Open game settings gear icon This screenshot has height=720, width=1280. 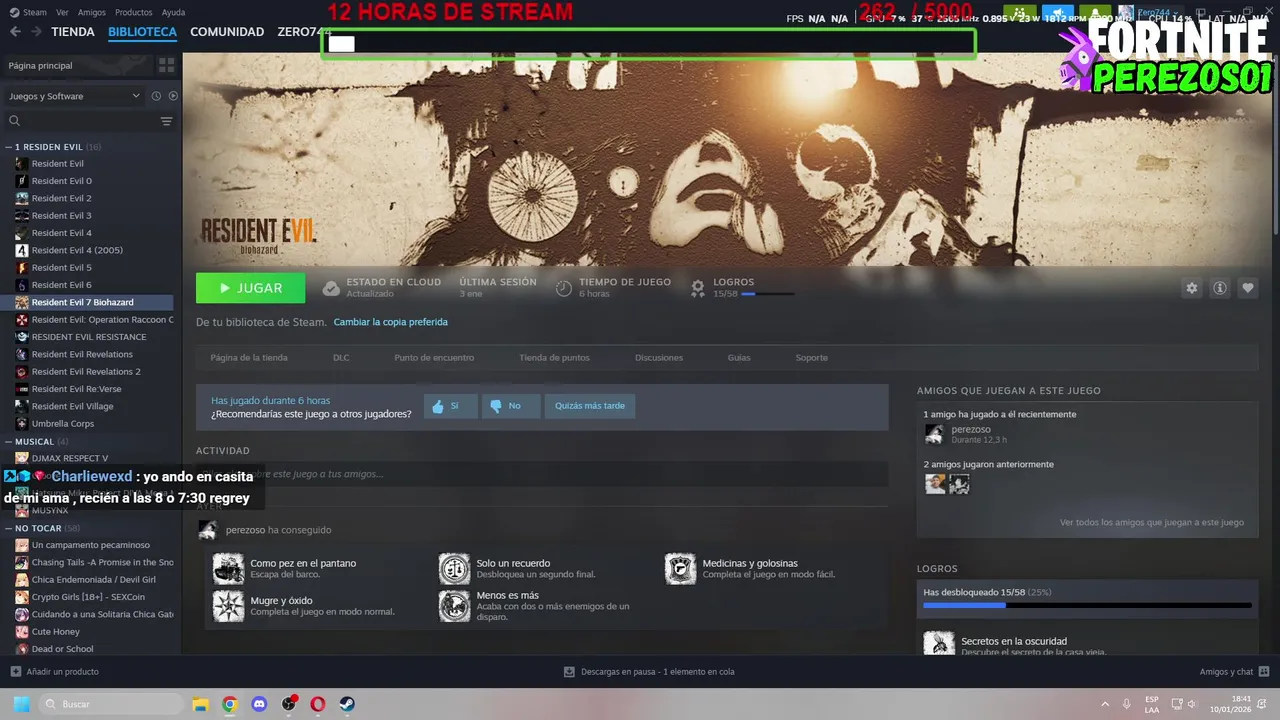pos(1191,288)
